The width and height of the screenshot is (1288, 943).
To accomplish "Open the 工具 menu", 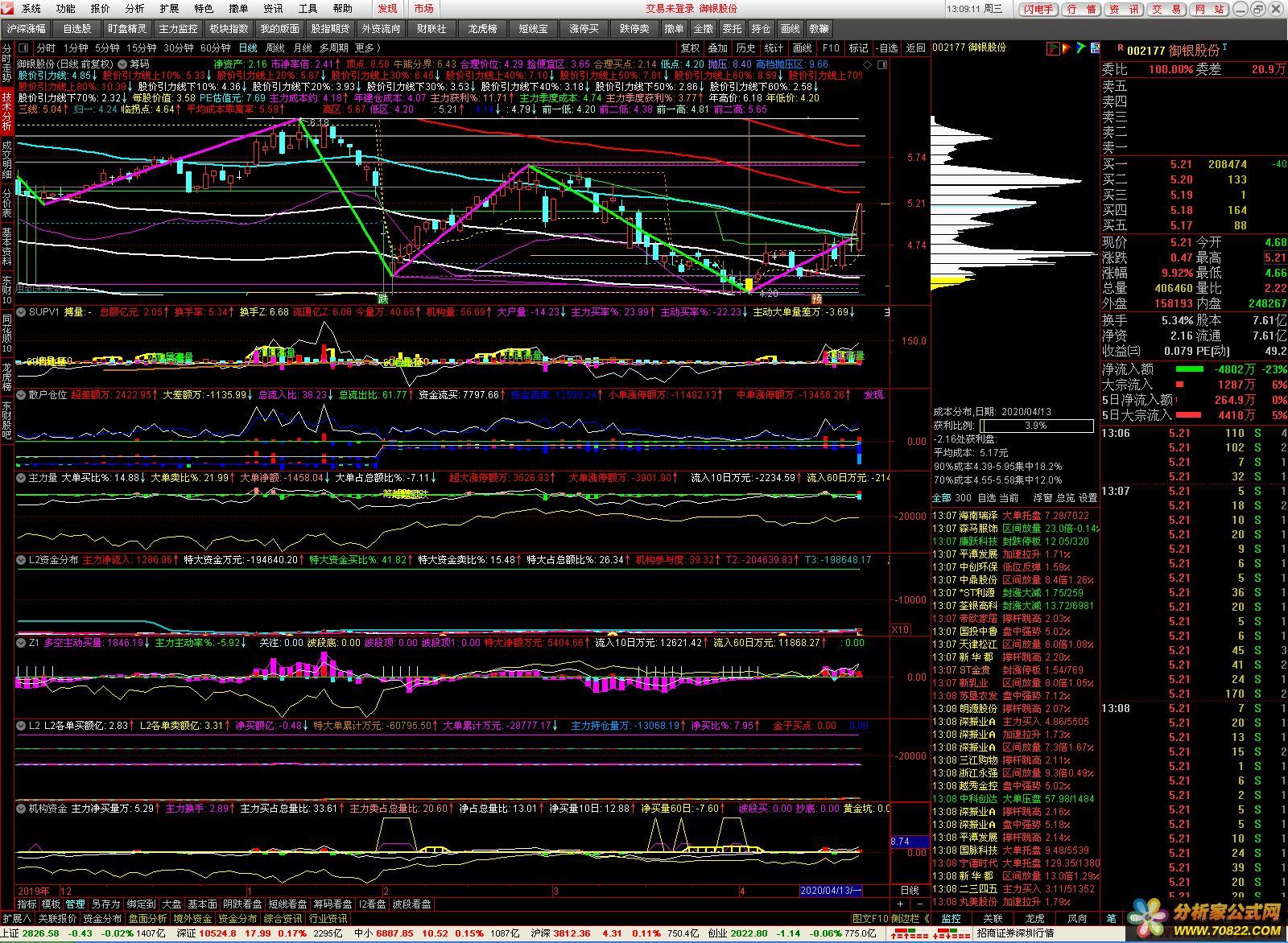I will (308, 8).
